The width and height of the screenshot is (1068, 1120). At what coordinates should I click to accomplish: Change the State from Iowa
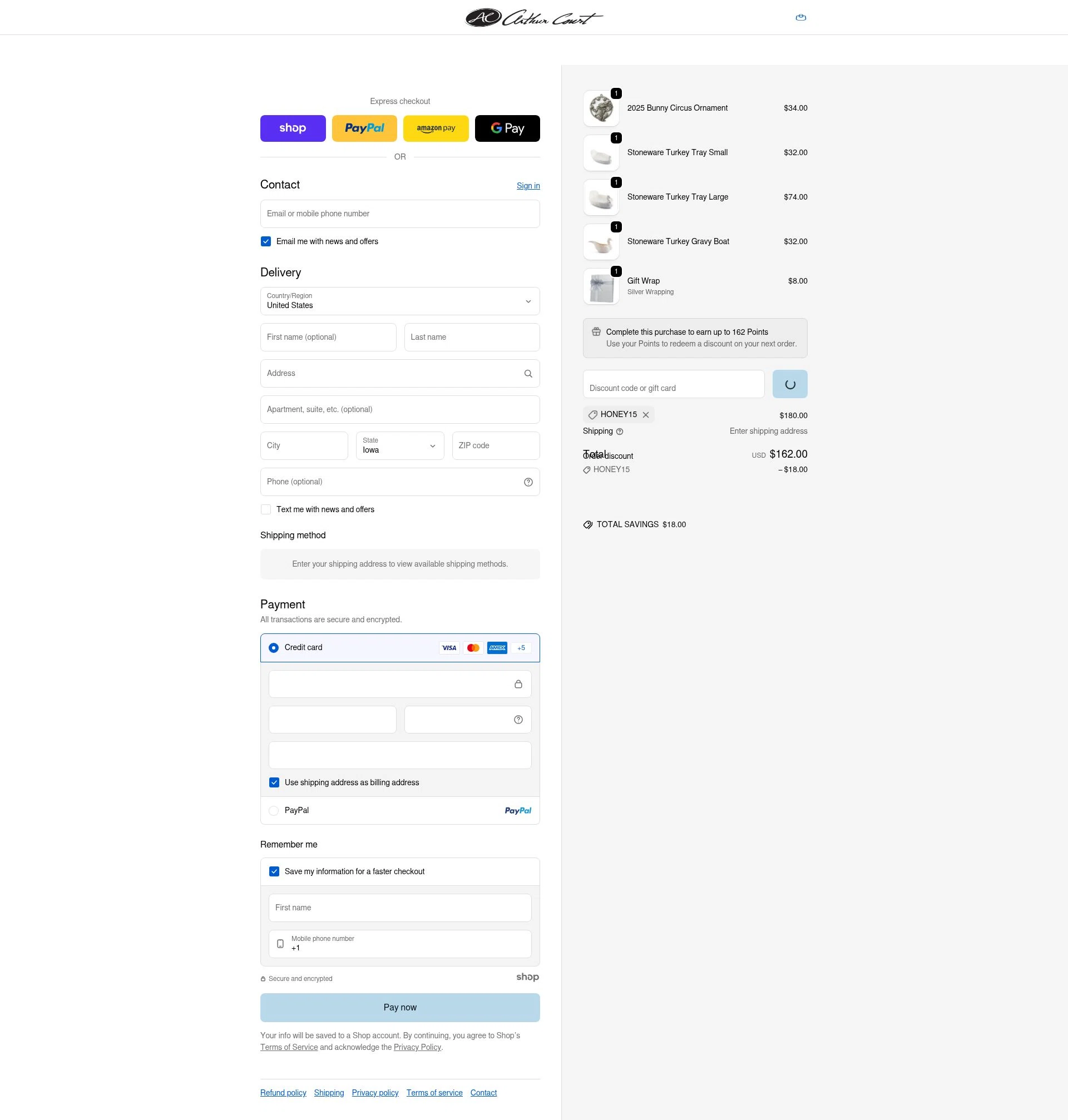[x=399, y=445]
